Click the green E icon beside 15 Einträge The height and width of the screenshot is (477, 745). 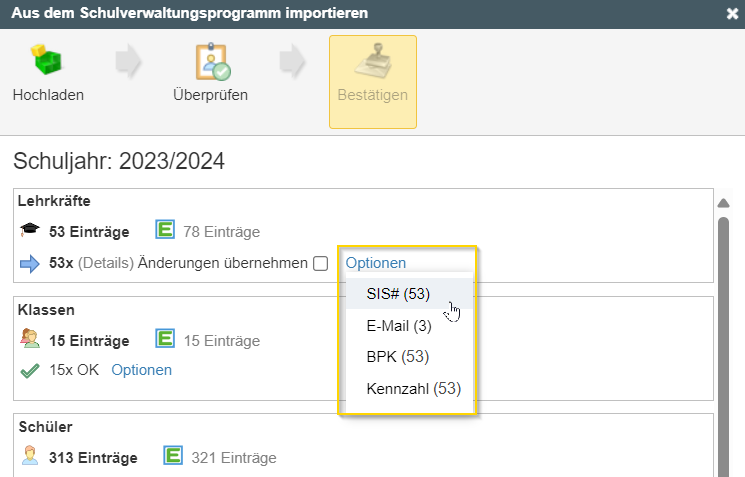coord(165,339)
